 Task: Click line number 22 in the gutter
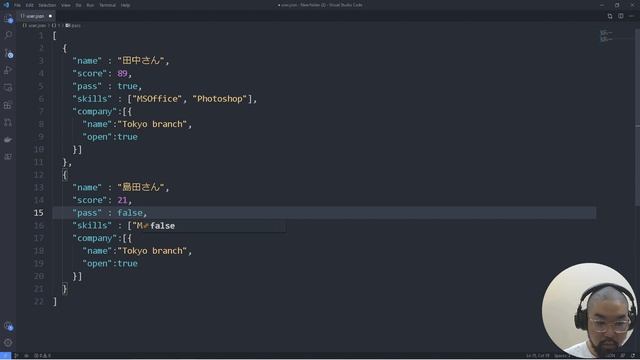coord(38,301)
